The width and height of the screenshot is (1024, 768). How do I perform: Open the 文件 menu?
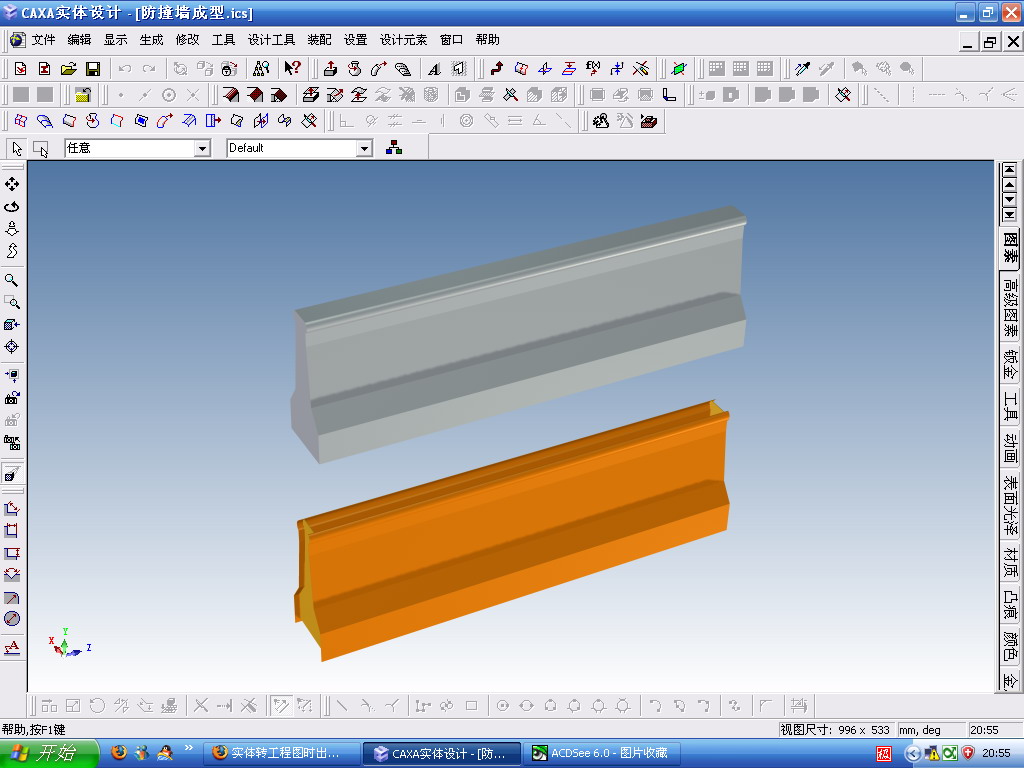tap(43, 40)
